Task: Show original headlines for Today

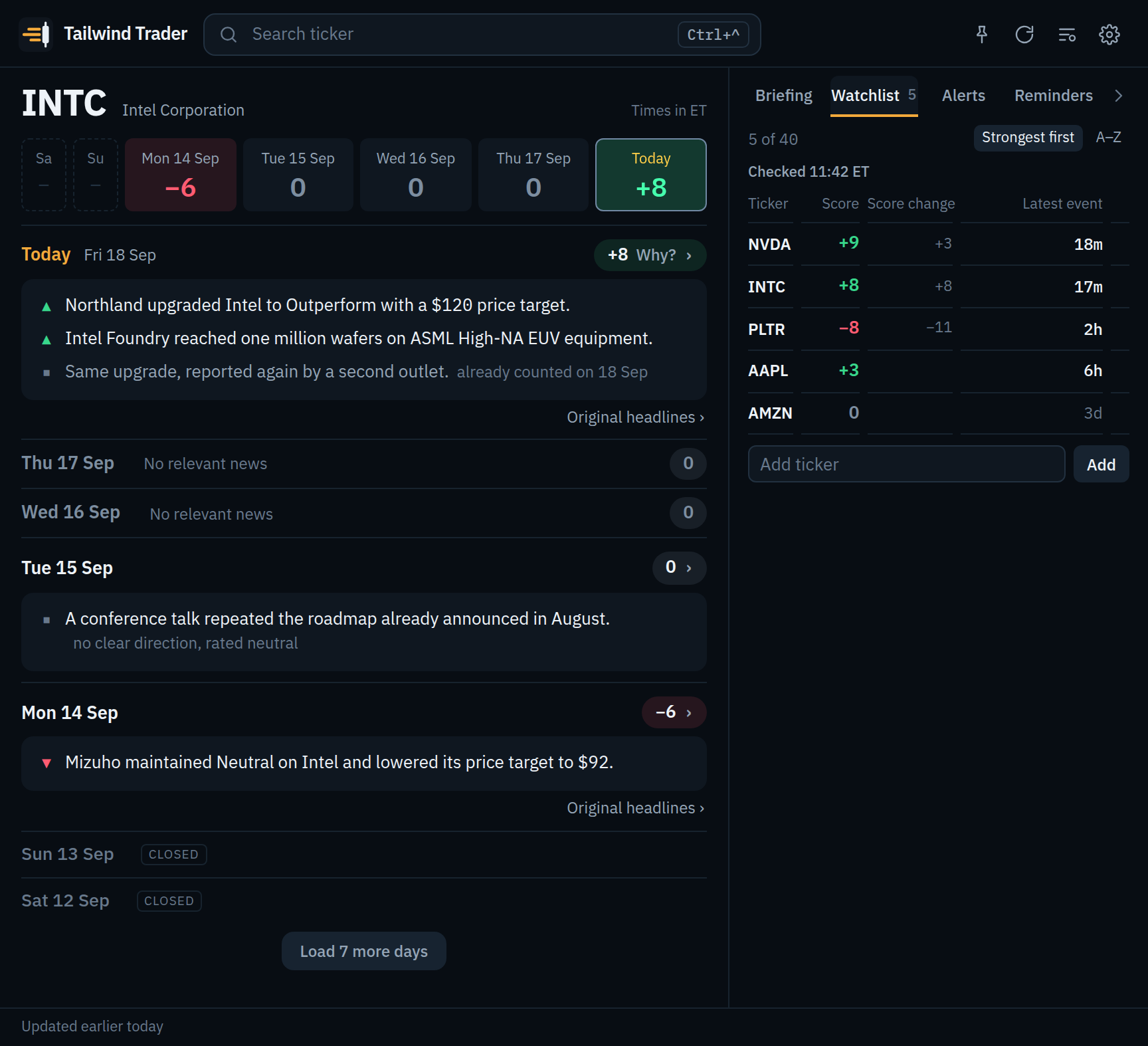Action: click(635, 417)
